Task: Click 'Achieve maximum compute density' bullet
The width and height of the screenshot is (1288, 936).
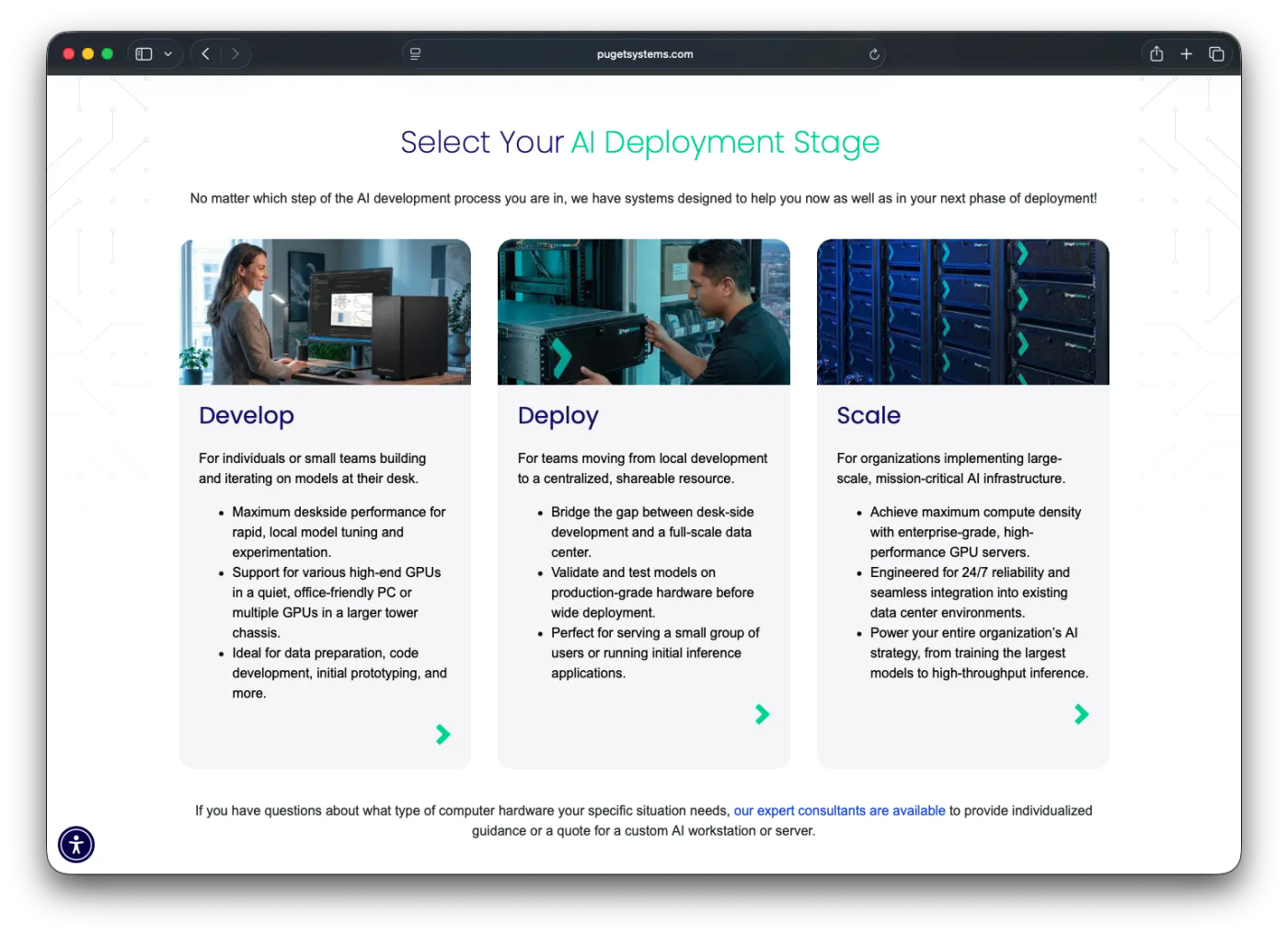Action: click(975, 532)
